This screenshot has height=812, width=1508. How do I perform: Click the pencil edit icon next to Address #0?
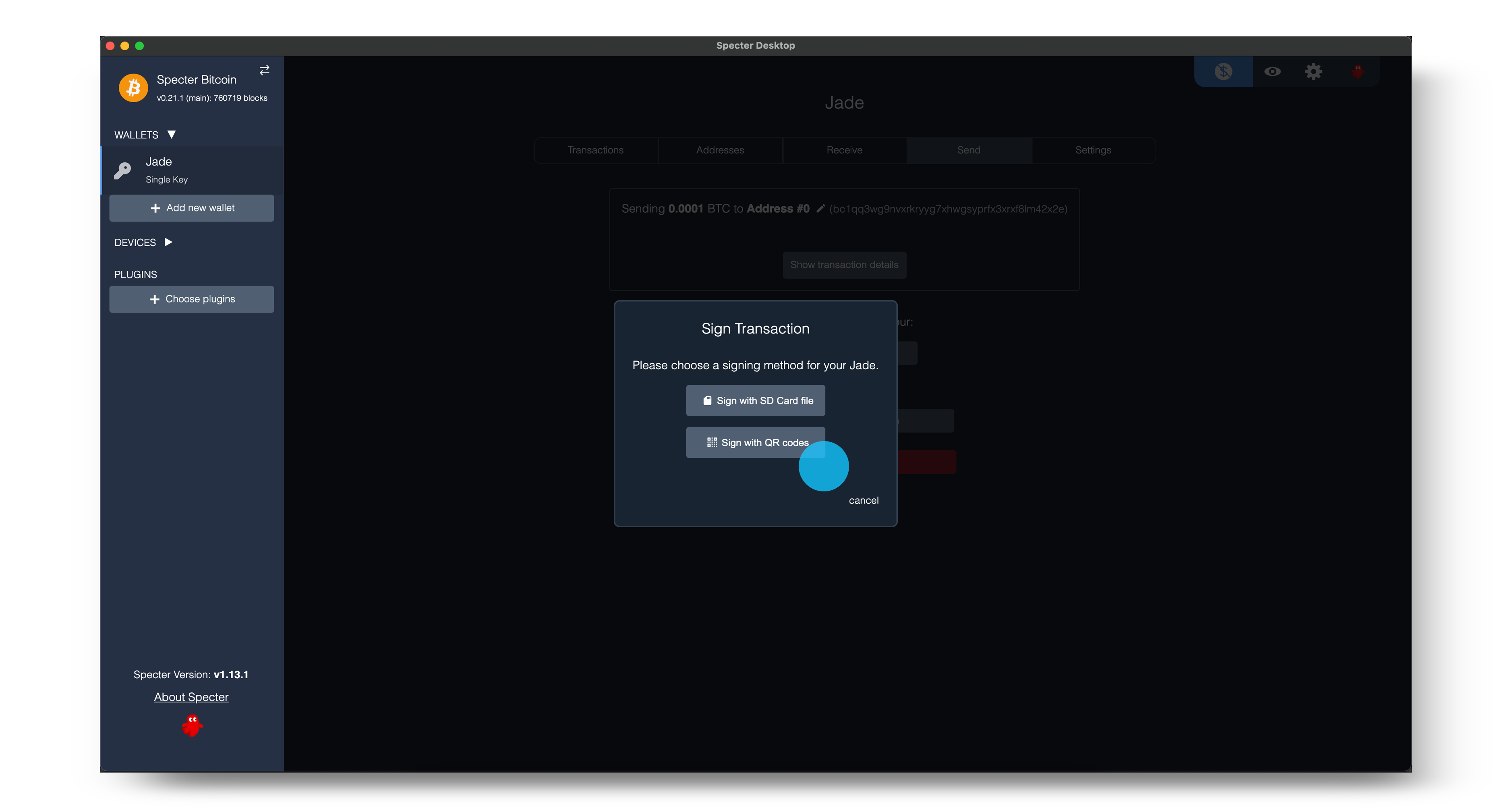tap(820, 208)
